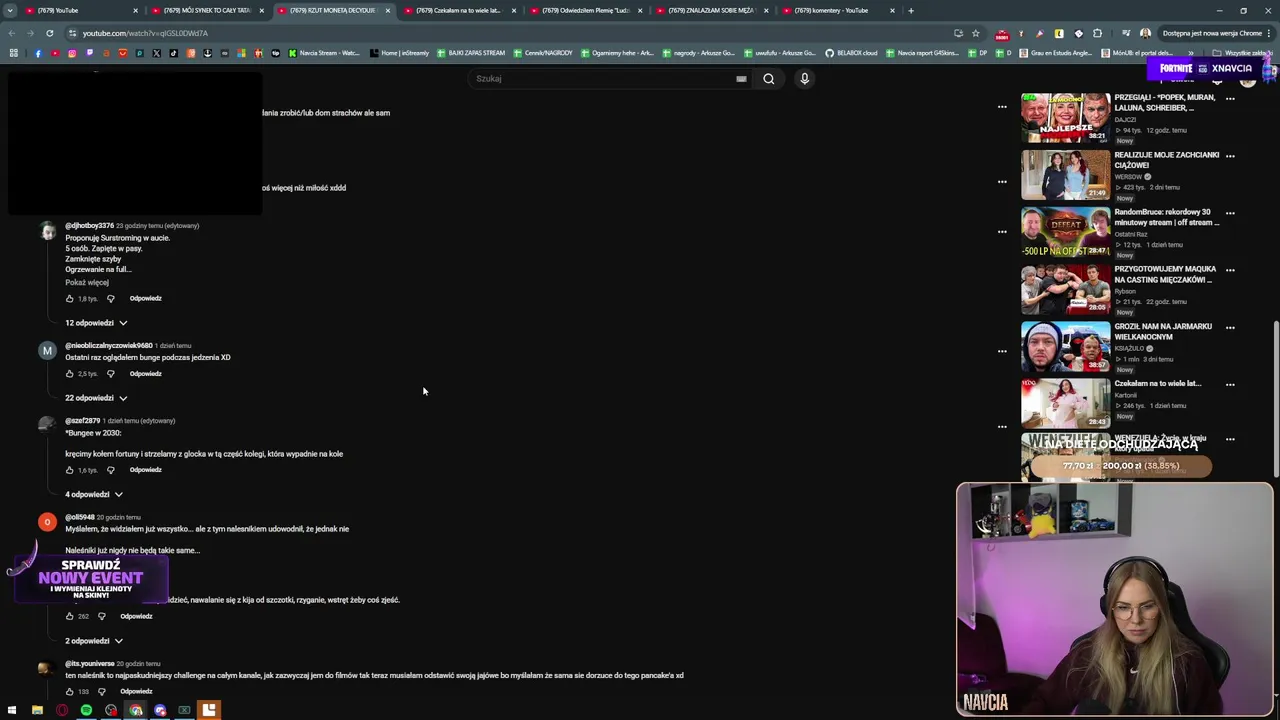
Task: Dislike the @djhotboy3376 comment
Action: (x=110, y=298)
